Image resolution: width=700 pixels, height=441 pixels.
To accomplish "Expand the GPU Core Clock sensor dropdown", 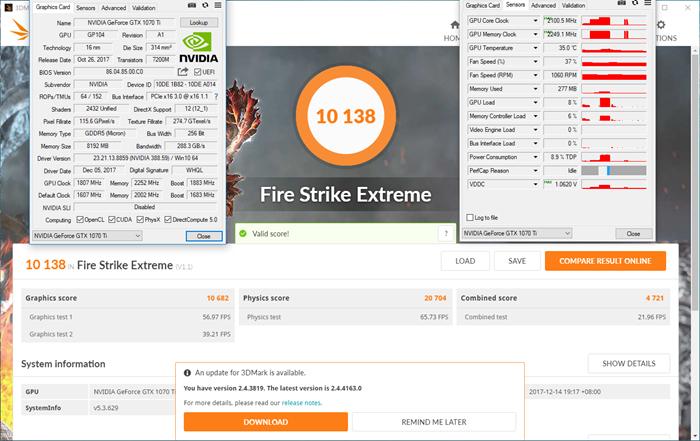I will [x=535, y=21].
